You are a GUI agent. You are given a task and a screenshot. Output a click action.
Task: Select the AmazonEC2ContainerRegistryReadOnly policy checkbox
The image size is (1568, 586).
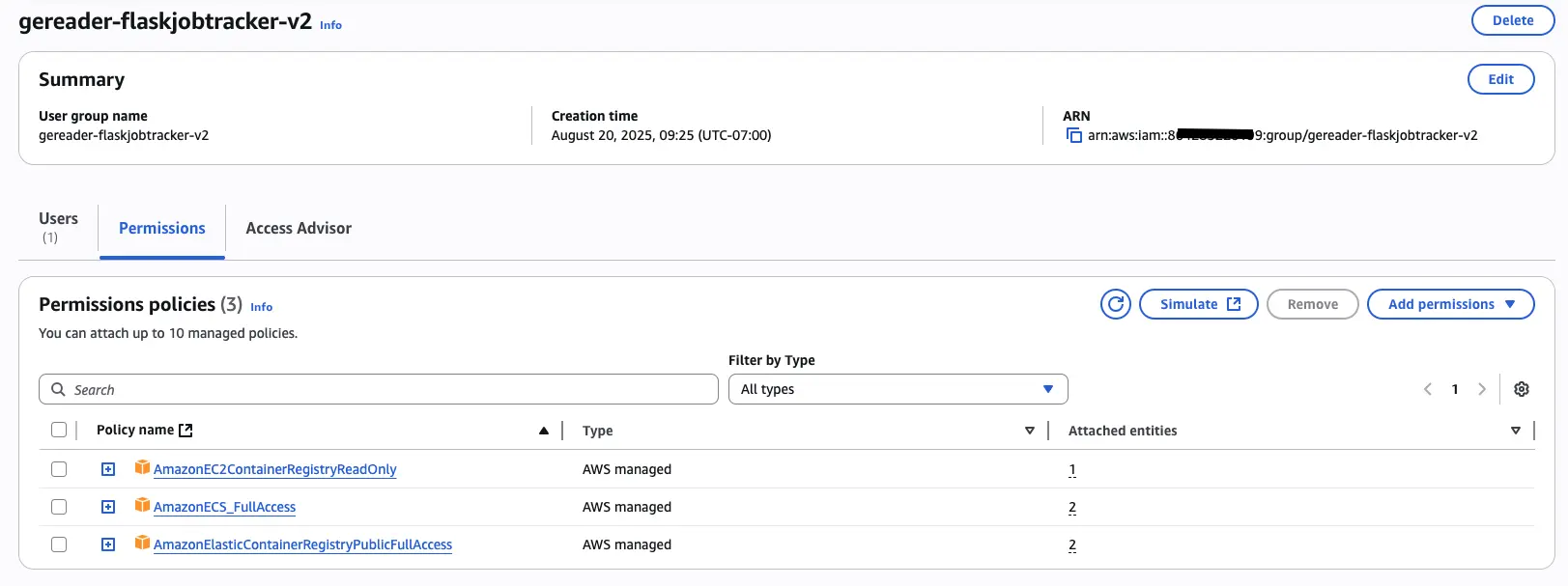[59, 469]
